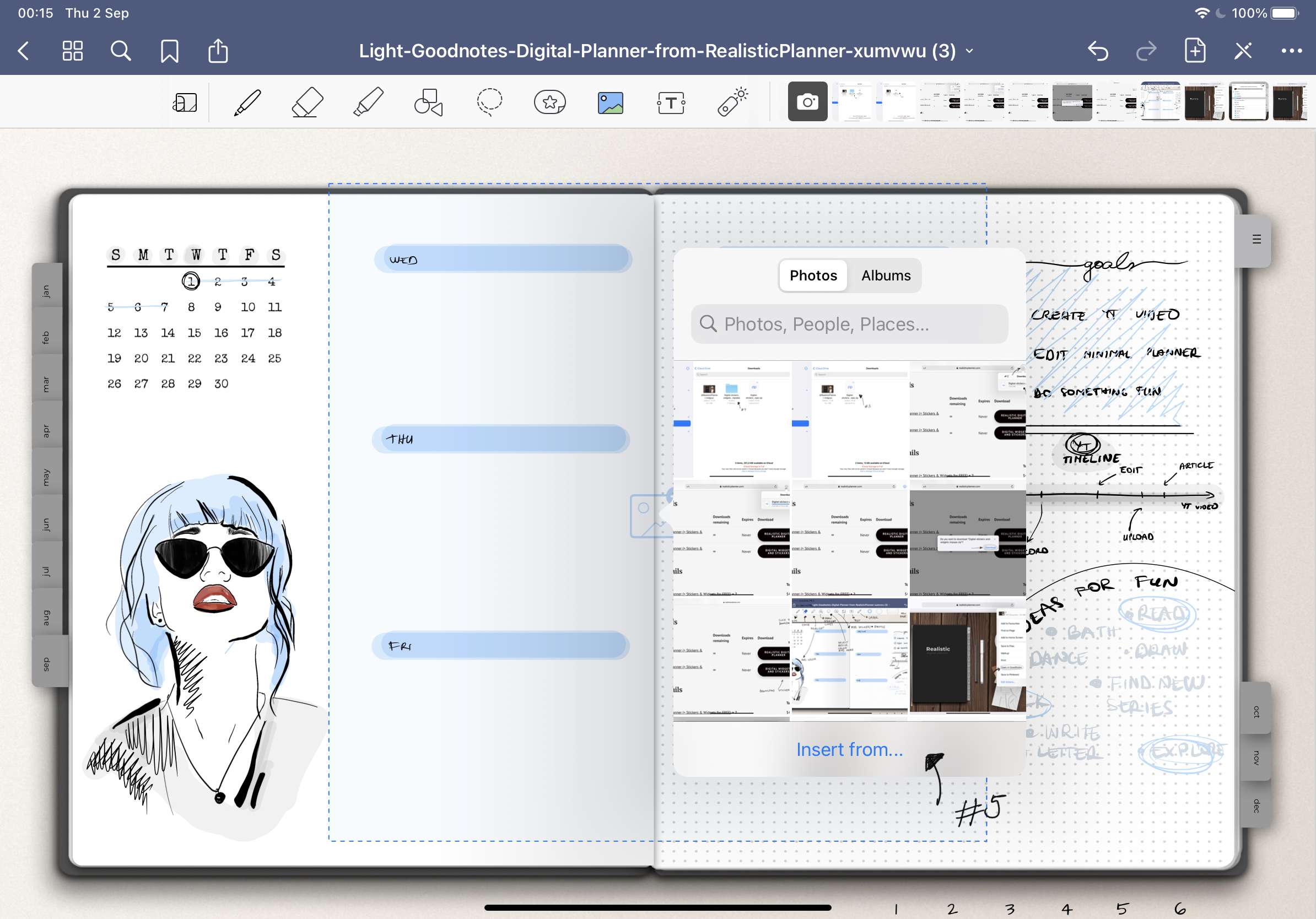Open the three-dot more options menu
The image size is (1316, 919).
pos(1291,51)
